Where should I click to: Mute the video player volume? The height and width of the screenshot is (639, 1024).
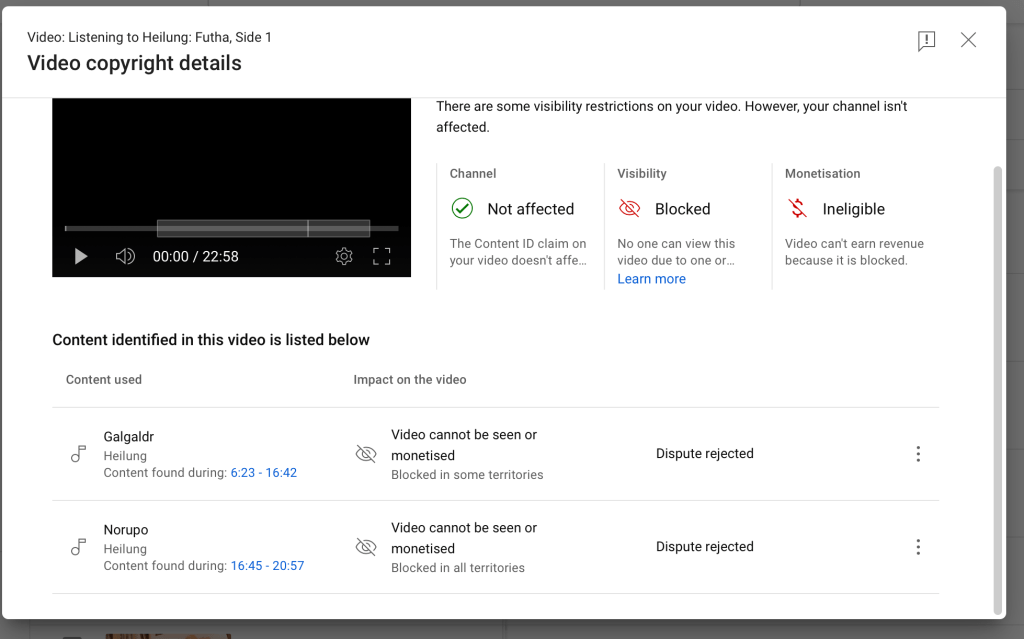(x=125, y=257)
